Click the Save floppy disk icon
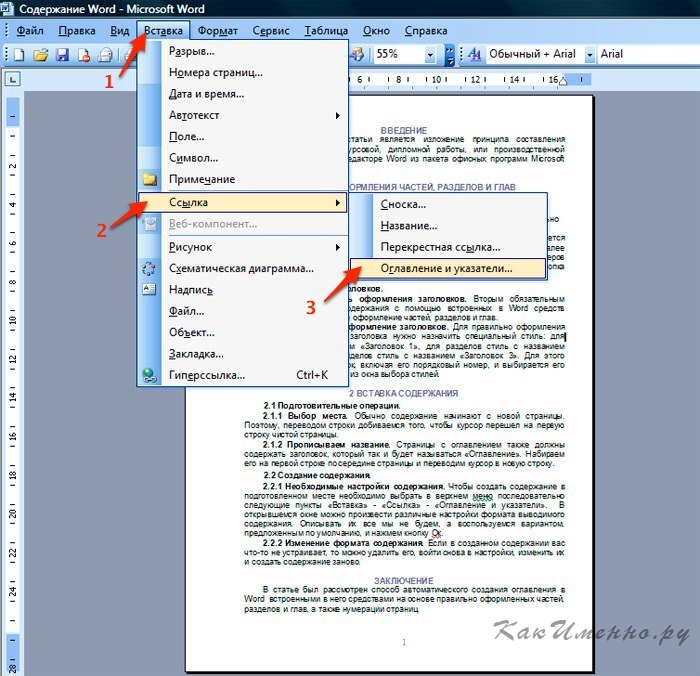 [x=62, y=55]
